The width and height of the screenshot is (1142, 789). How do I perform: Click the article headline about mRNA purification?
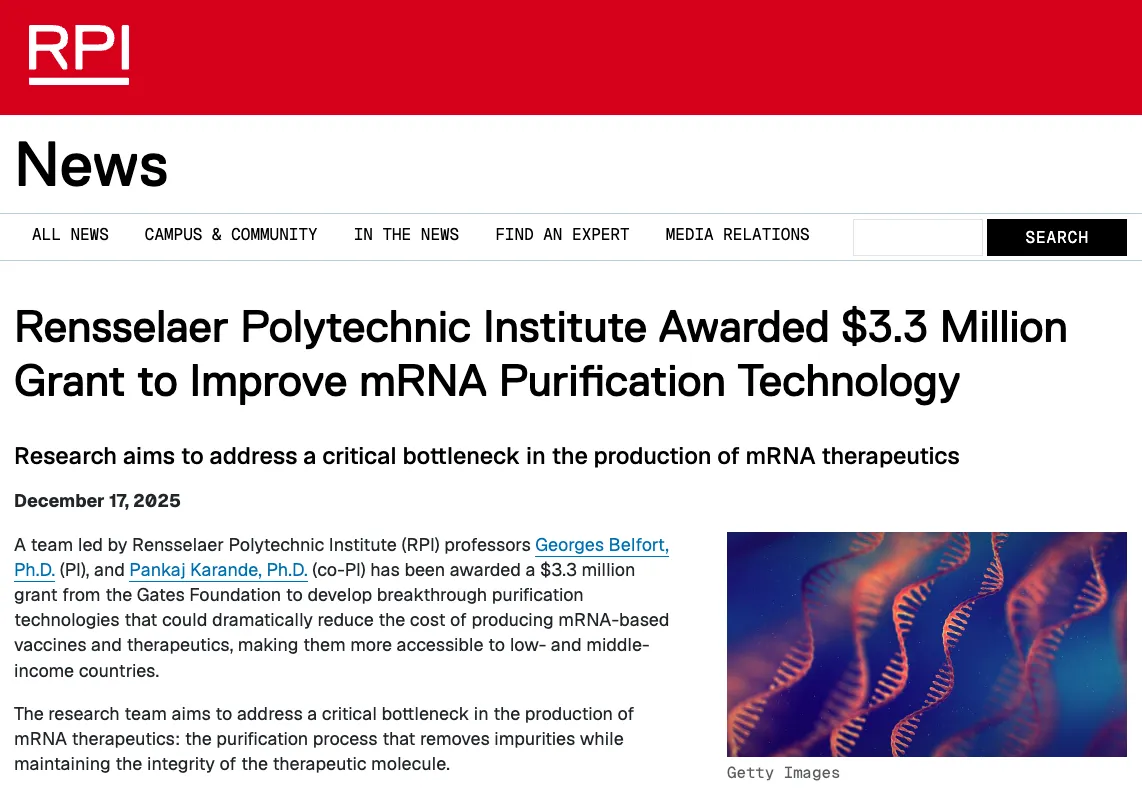pyautogui.click(x=540, y=354)
